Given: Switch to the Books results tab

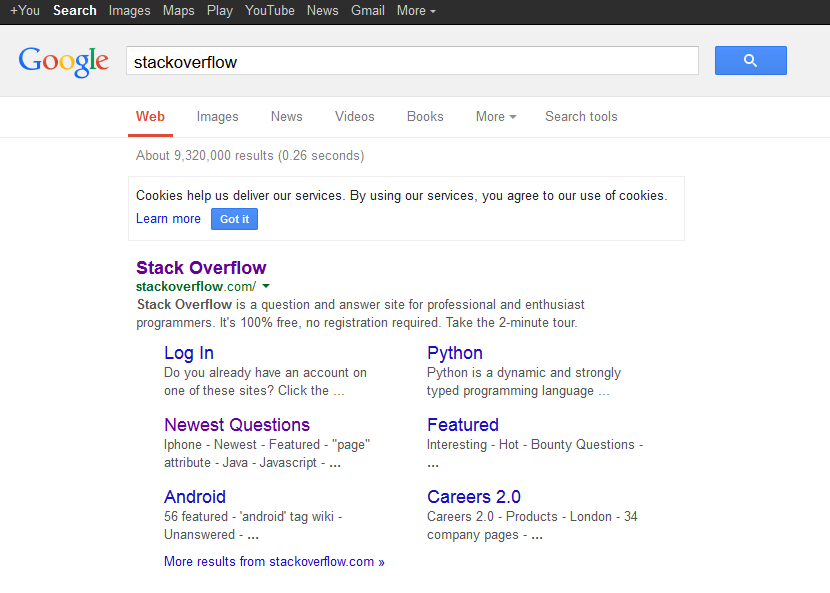Looking at the screenshot, I should (x=425, y=116).
